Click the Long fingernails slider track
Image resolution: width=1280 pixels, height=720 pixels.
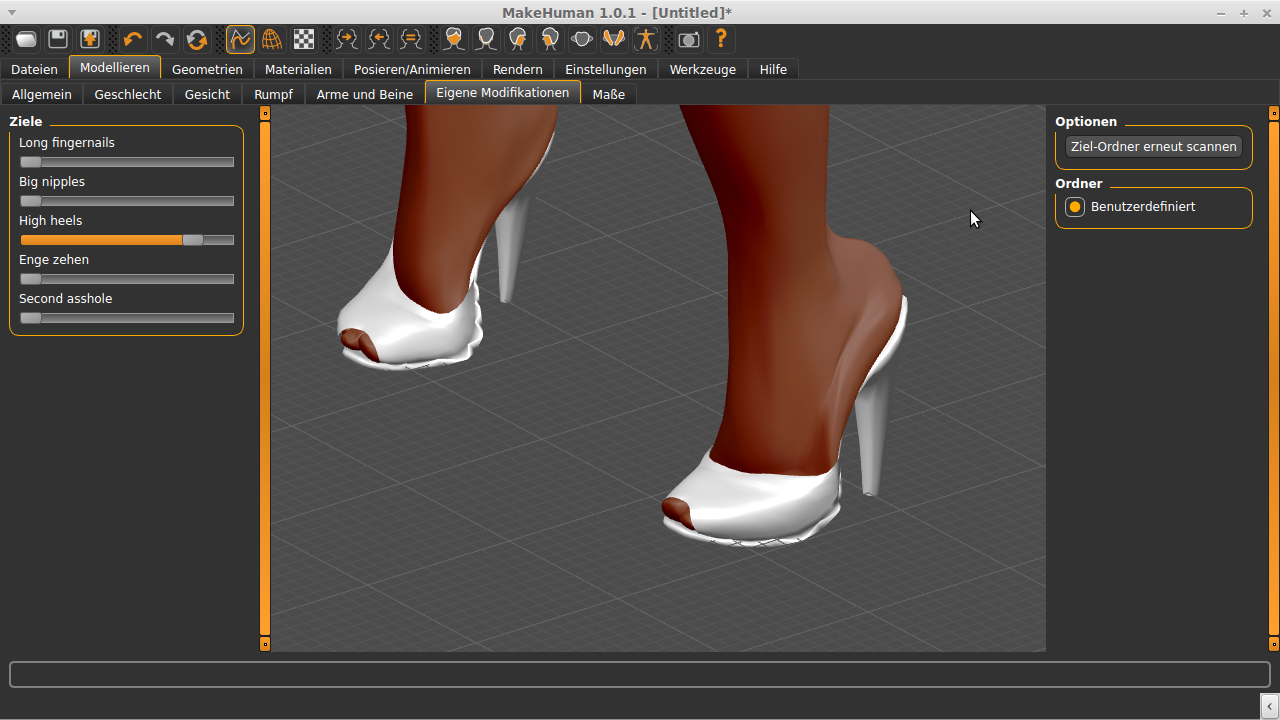point(127,162)
